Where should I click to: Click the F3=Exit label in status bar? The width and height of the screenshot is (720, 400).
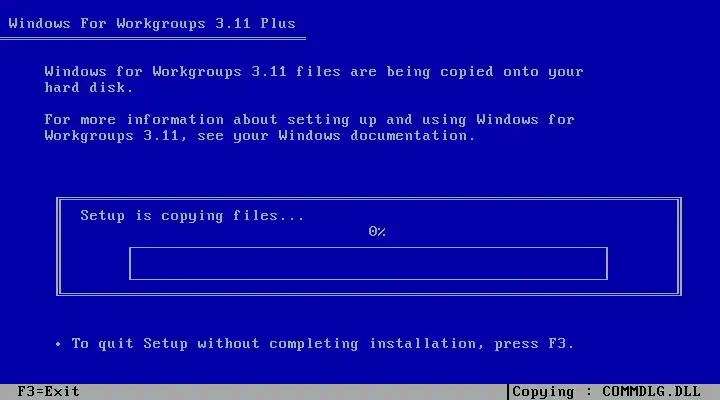[x=48, y=392]
